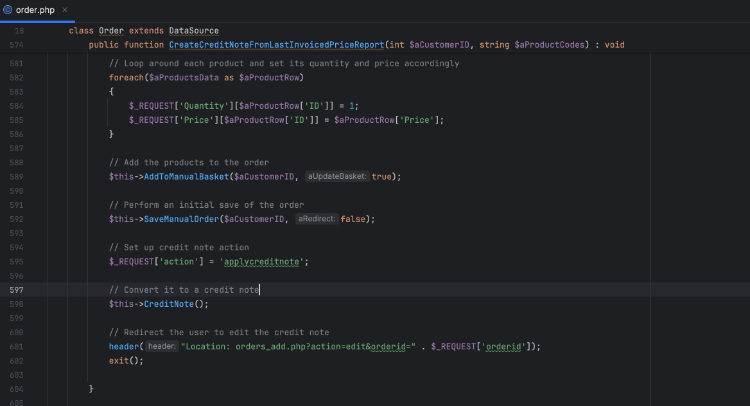Click the 'Quantity' string on line 584
750x406 pixels.
point(204,106)
